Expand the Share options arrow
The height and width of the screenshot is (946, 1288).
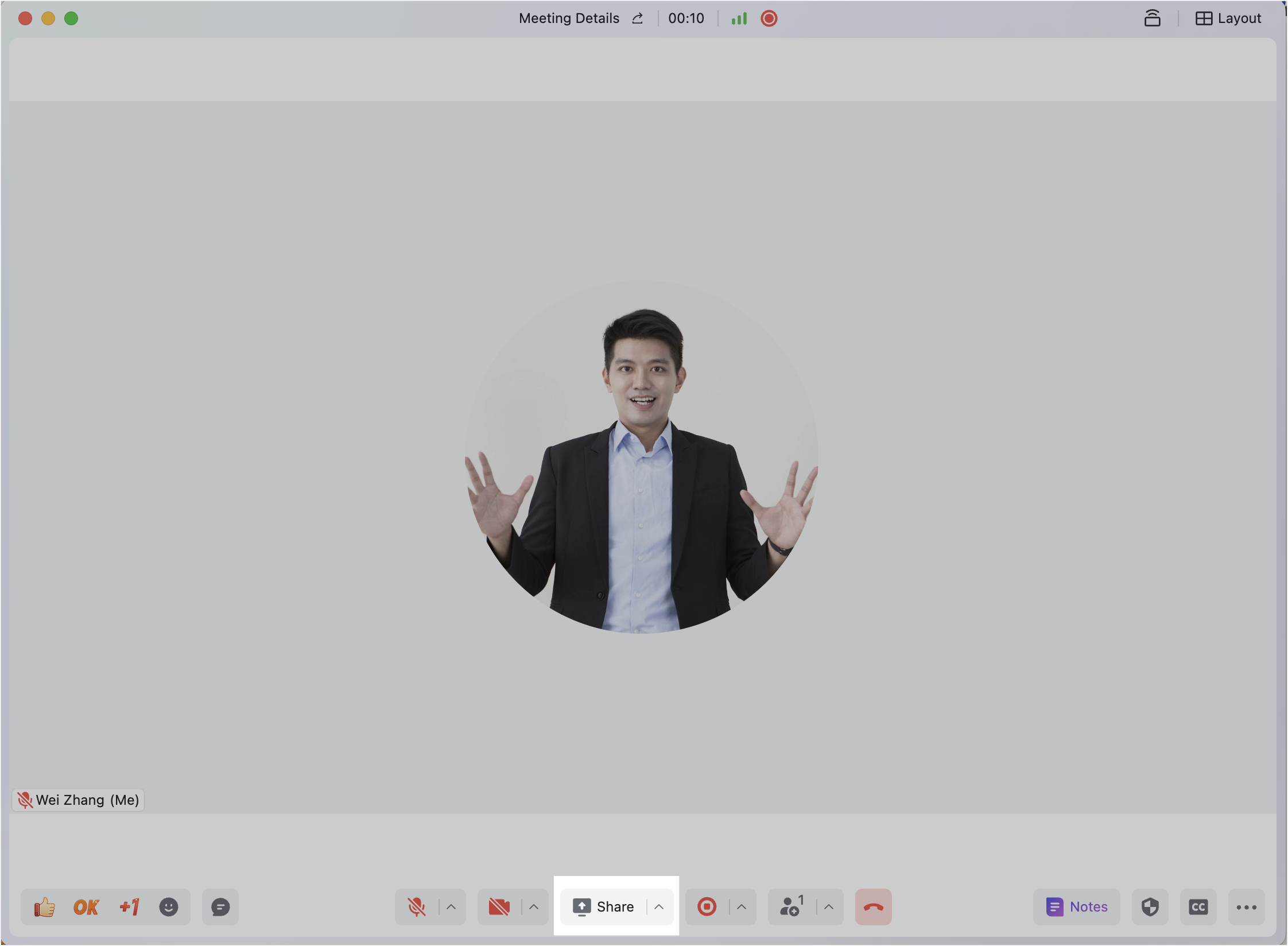point(659,907)
